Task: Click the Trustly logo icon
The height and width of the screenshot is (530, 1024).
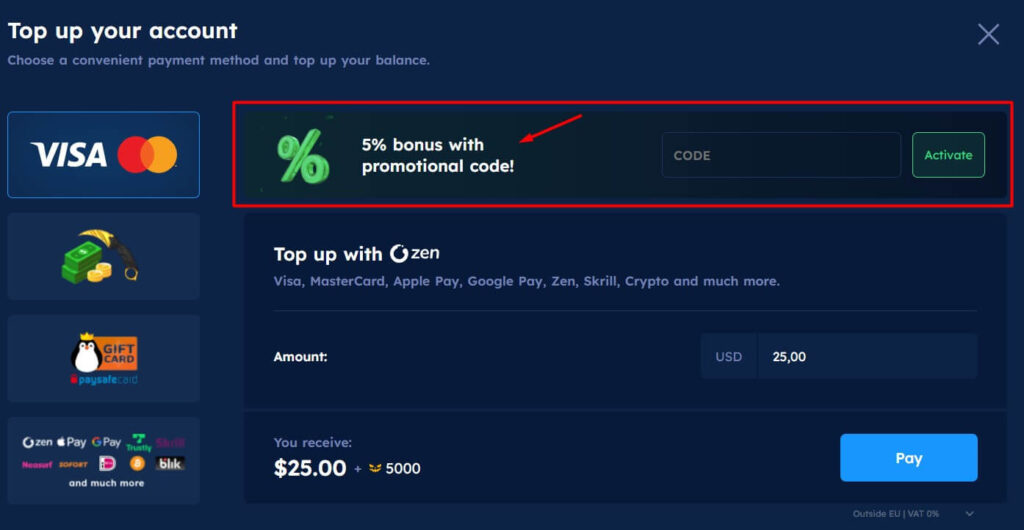Action: pos(138,442)
